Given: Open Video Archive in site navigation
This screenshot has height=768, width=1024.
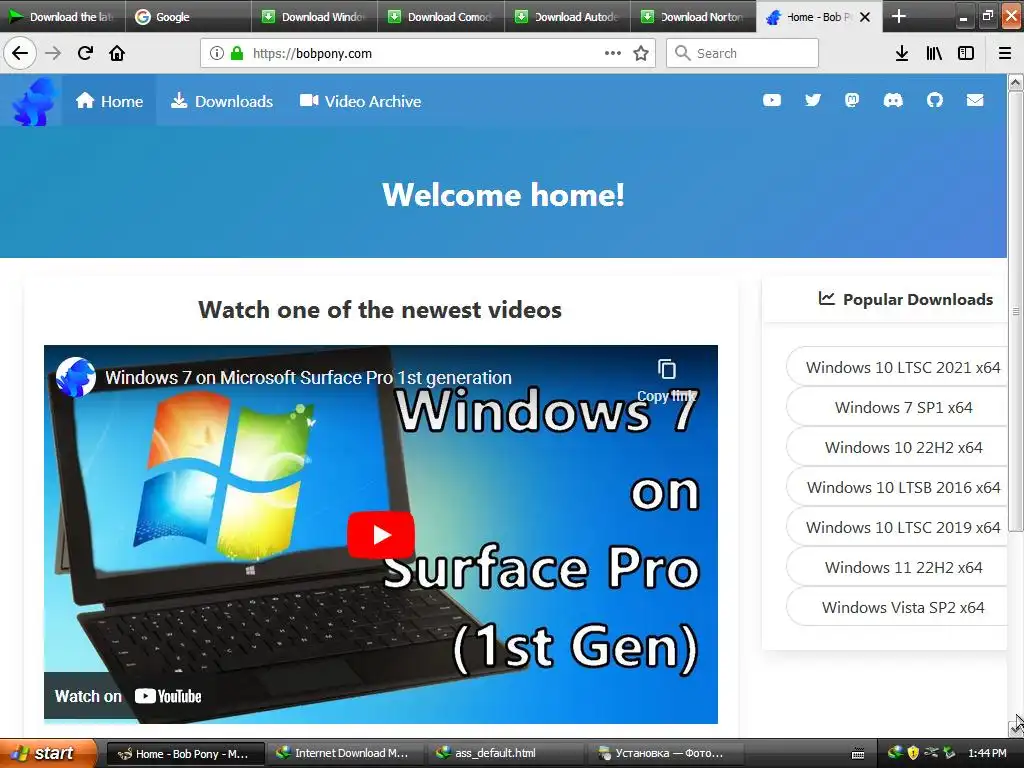Looking at the screenshot, I should 360,101.
